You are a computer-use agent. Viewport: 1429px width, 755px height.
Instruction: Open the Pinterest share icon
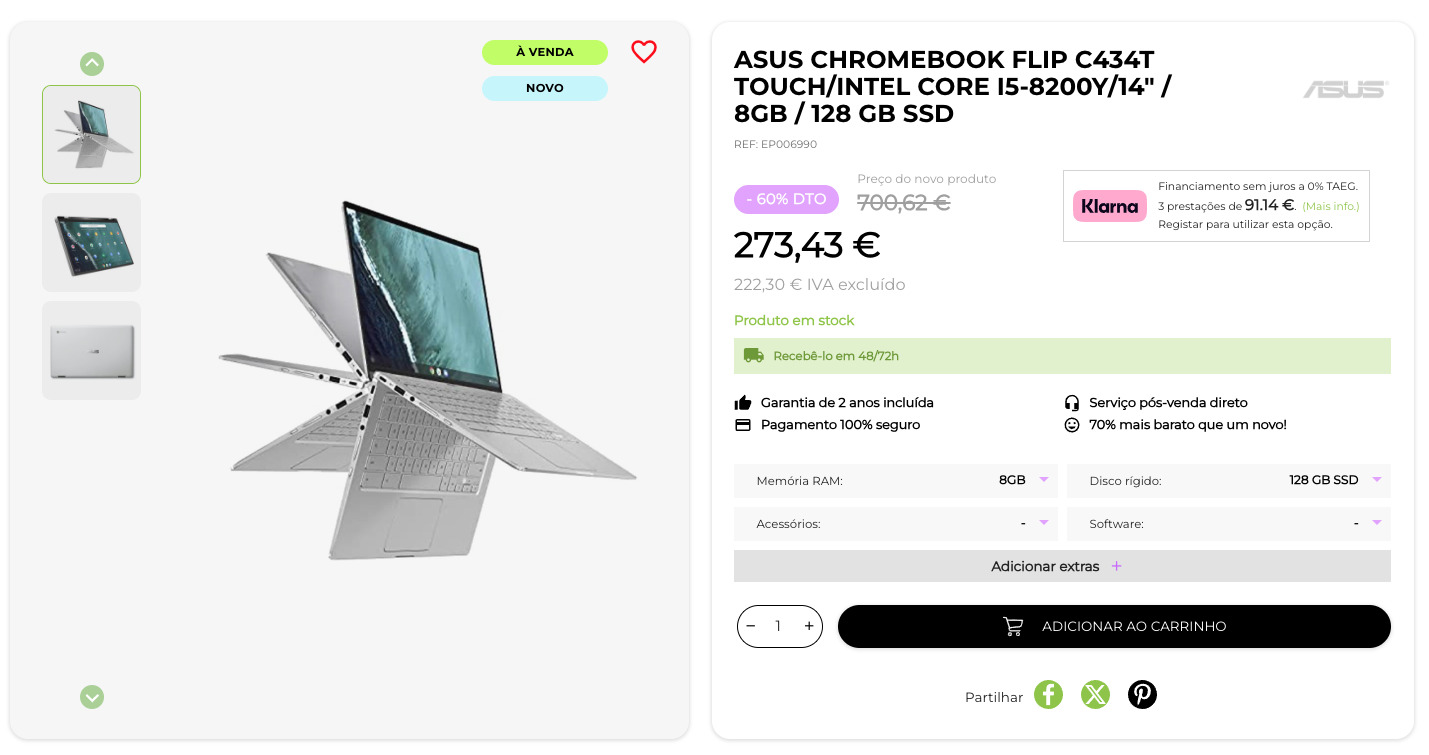pyautogui.click(x=1142, y=694)
